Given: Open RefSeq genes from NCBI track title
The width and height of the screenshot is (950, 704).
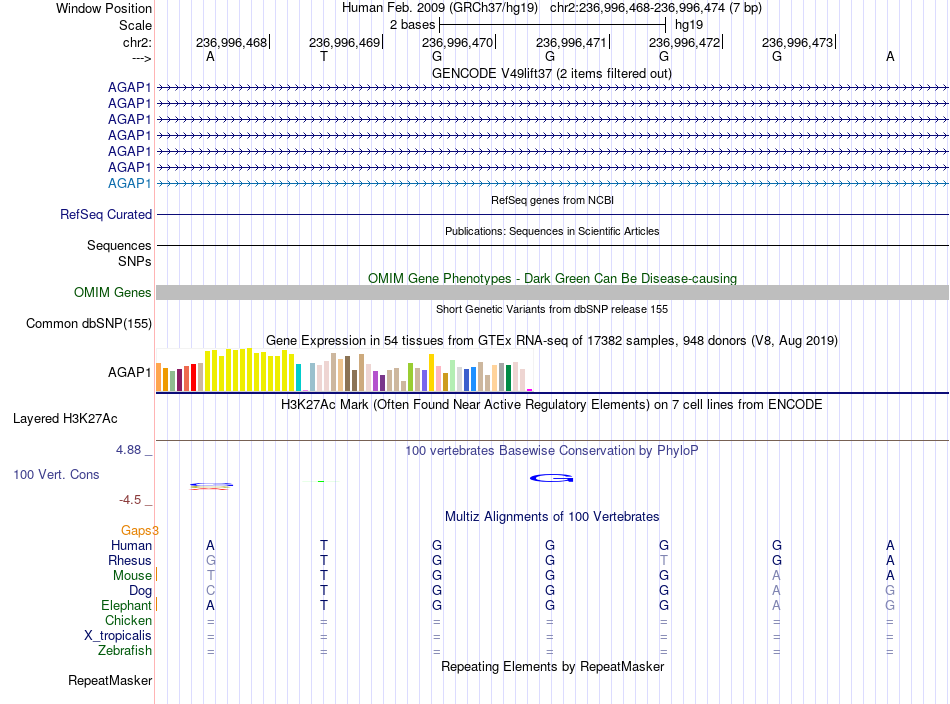Looking at the screenshot, I should coord(552,200).
